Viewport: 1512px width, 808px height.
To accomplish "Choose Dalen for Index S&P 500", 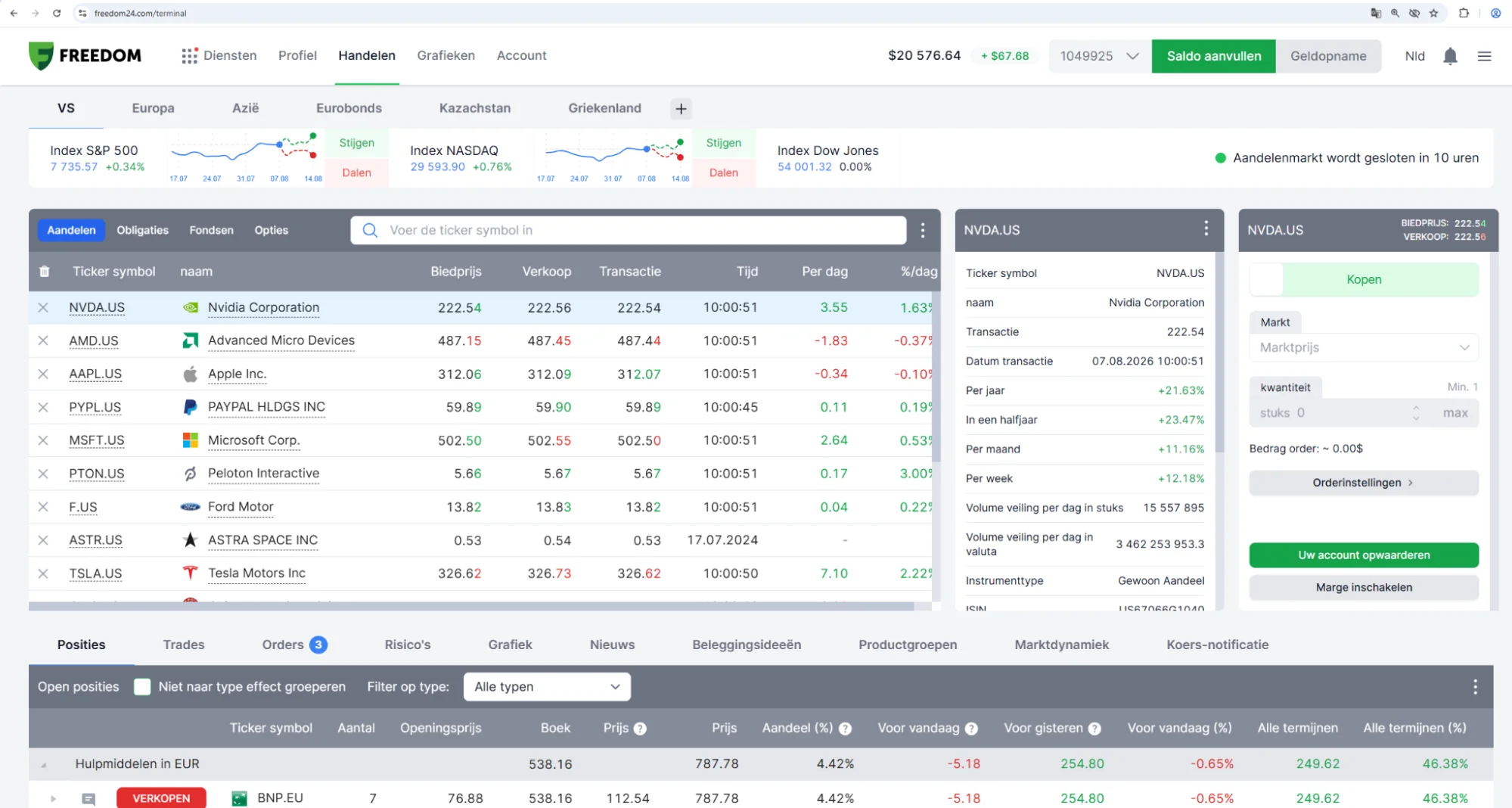I will tap(356, 172).
